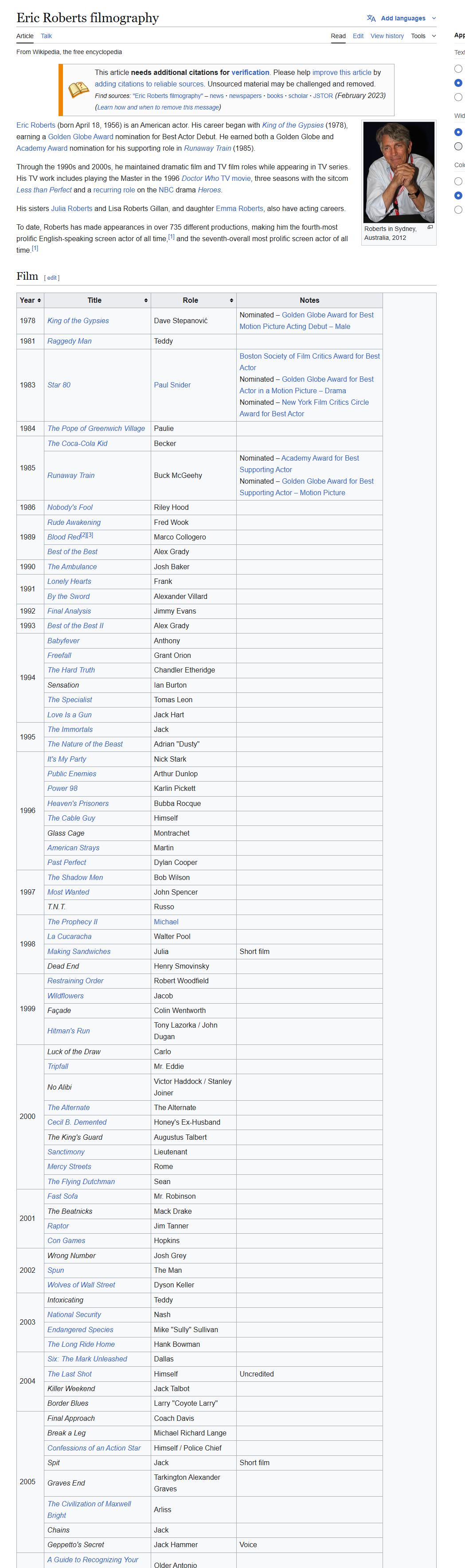
Task: Open The Specialist film link
Action: tap(70, 700)
